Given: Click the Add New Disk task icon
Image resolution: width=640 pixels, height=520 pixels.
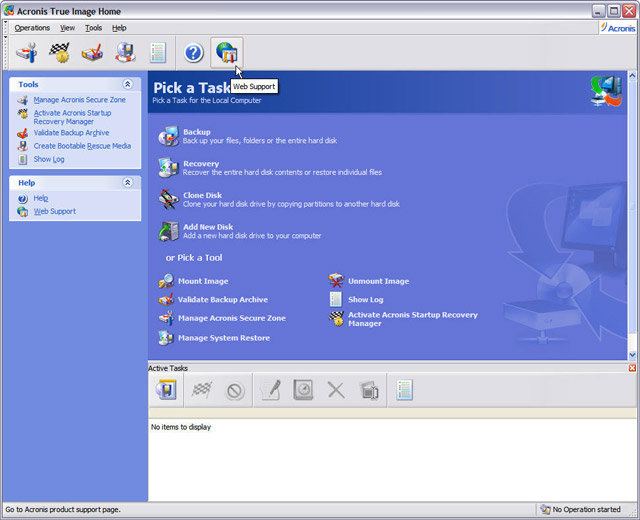Looking at the screenshot, I should point(169,231).
